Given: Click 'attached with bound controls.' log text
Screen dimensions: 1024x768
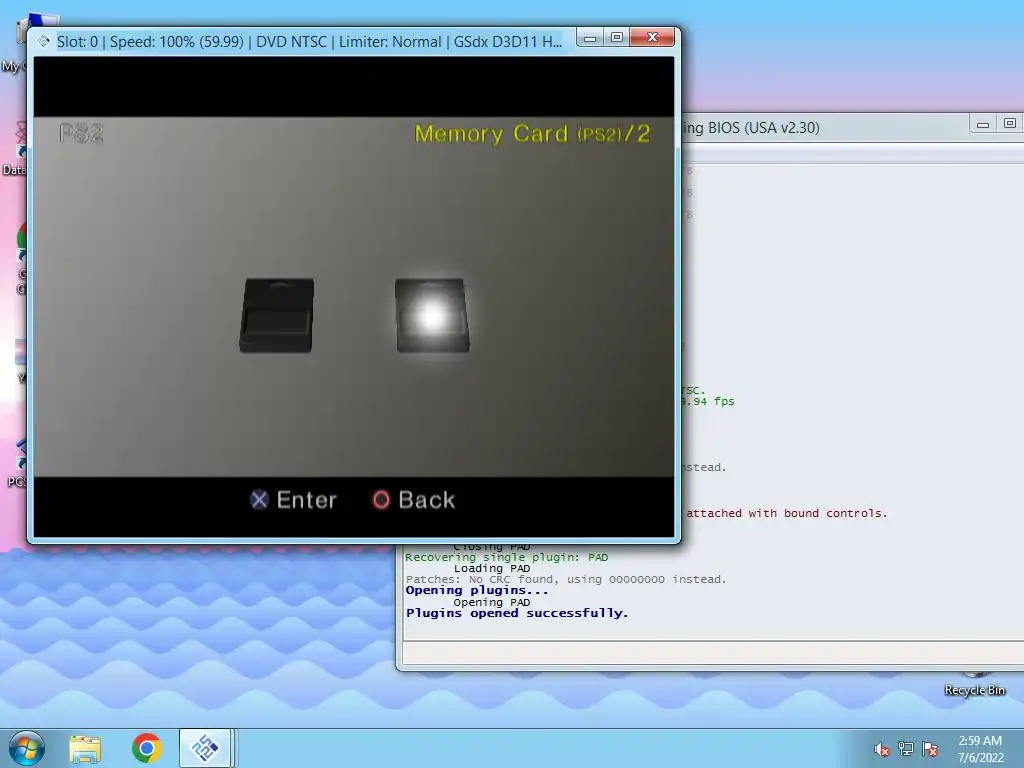Looking at the screenshot, I should (786, 513).
